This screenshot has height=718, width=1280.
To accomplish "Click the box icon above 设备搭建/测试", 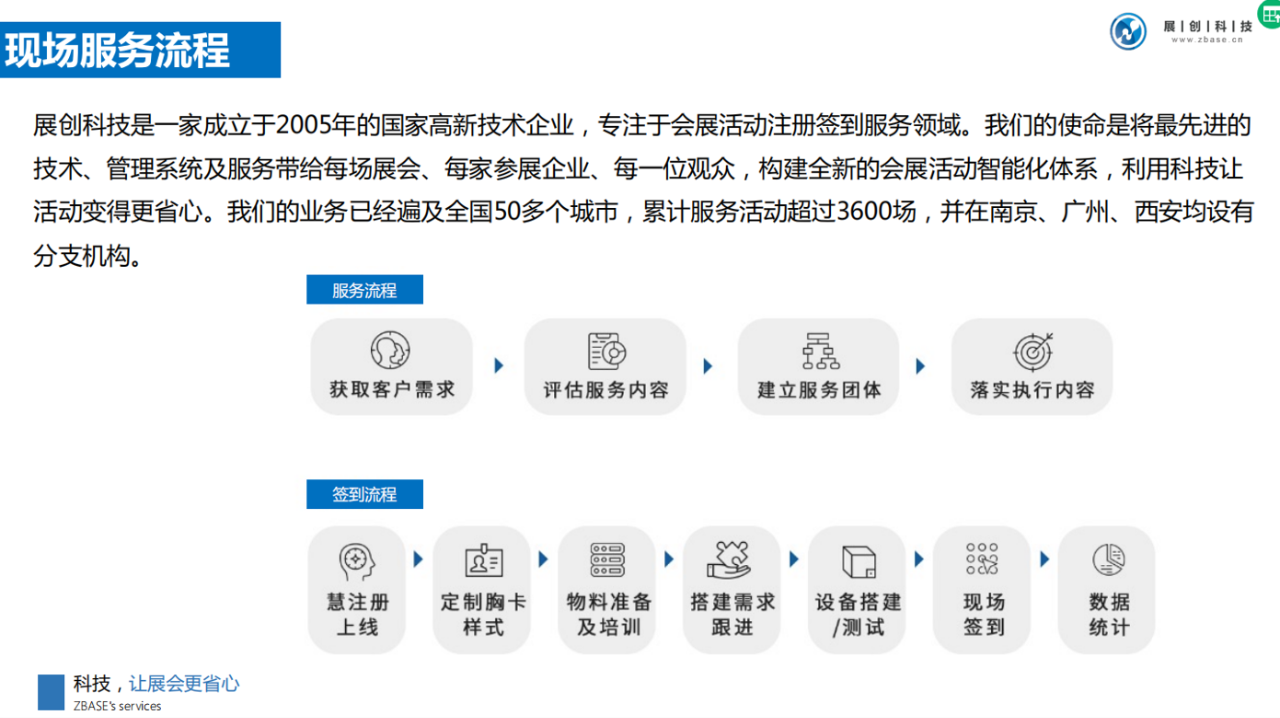I will 858,561.
